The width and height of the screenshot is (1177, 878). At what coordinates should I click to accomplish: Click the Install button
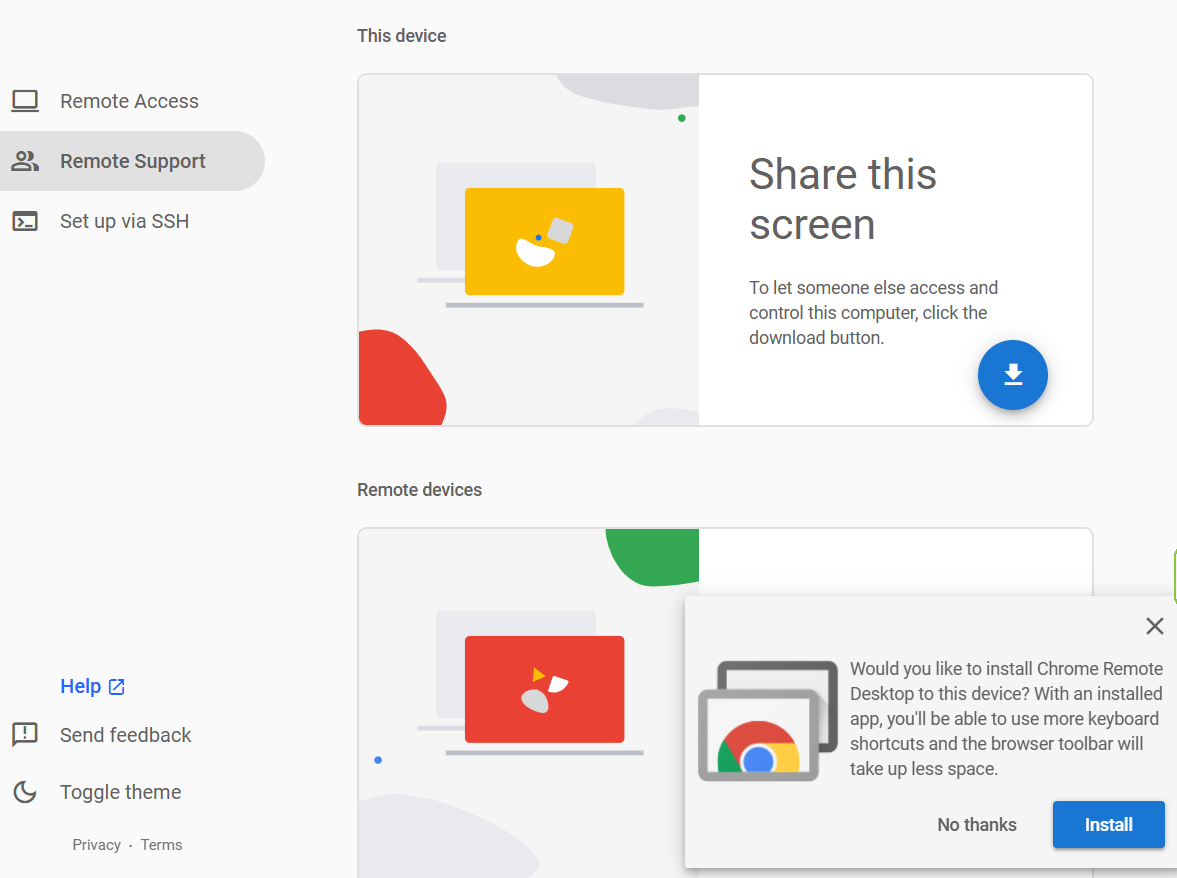point(1108,825)
